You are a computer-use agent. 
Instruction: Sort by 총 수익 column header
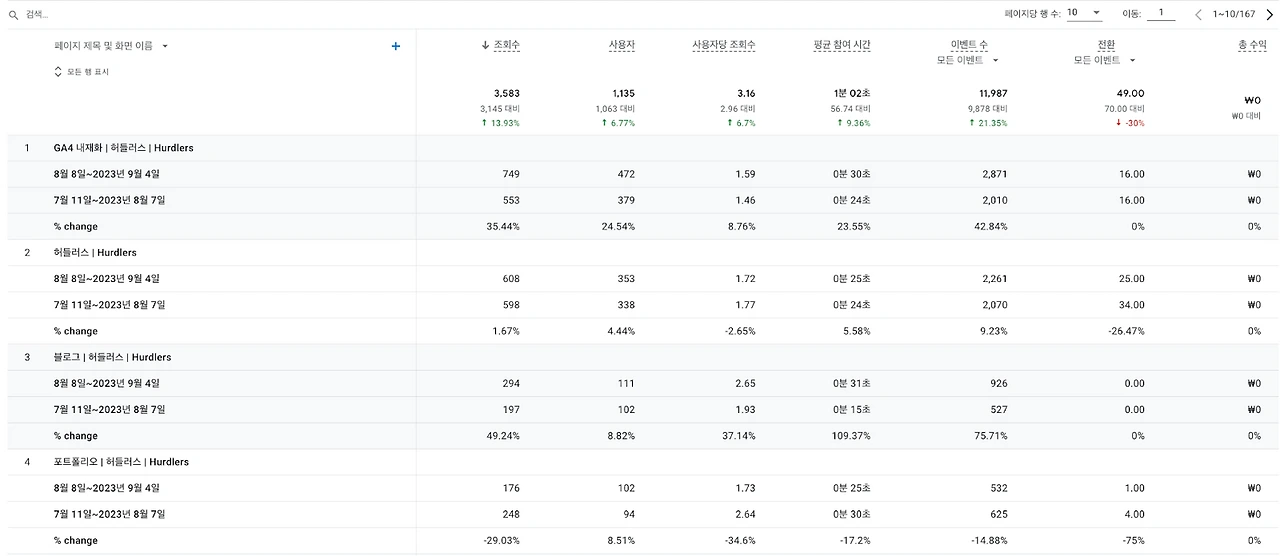click(x=1252, y=45)
